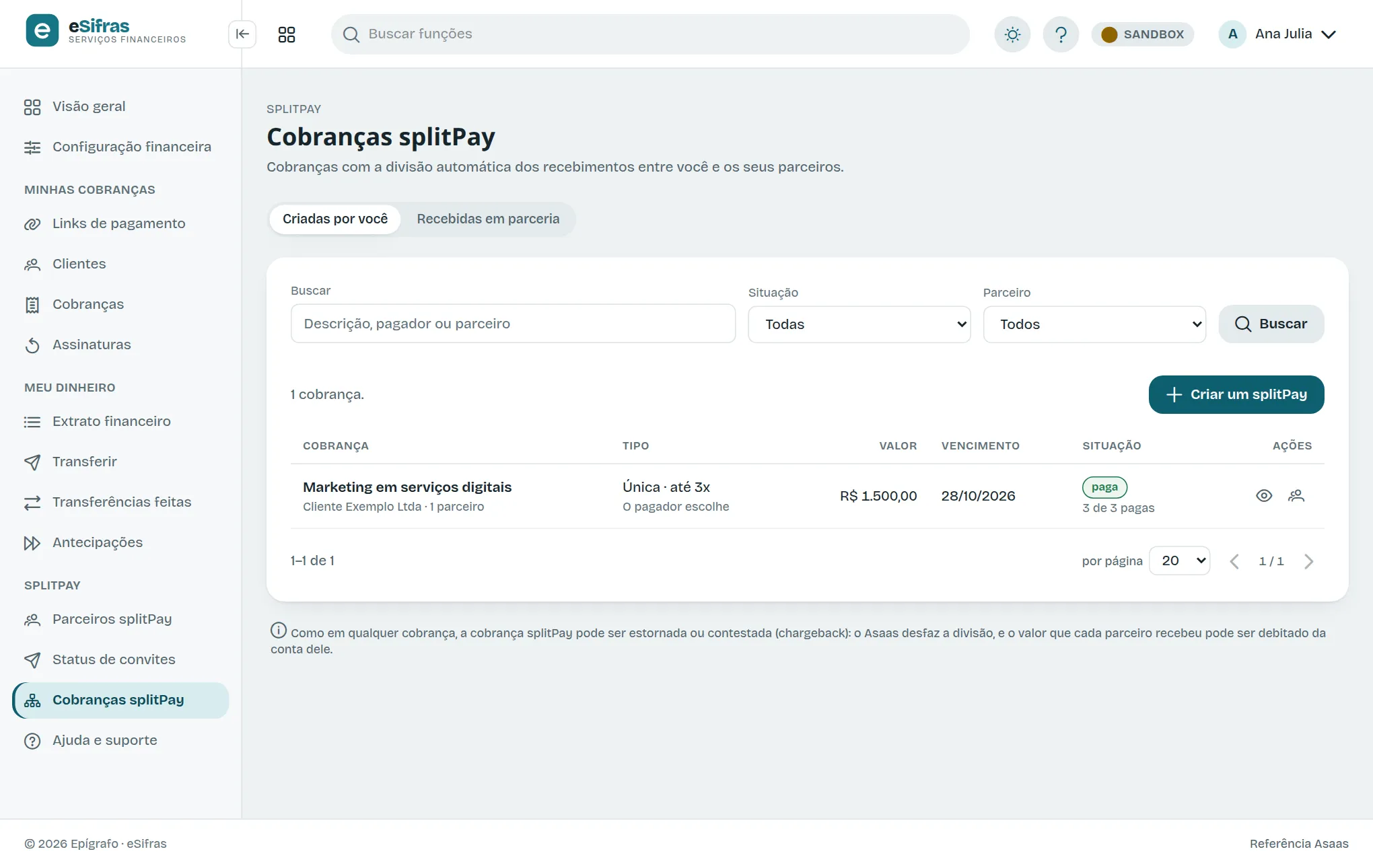The height and width of the screenshot is (868, 1373).
Task: Go to Cobranças in the sidebar
Action: (120, 305)
